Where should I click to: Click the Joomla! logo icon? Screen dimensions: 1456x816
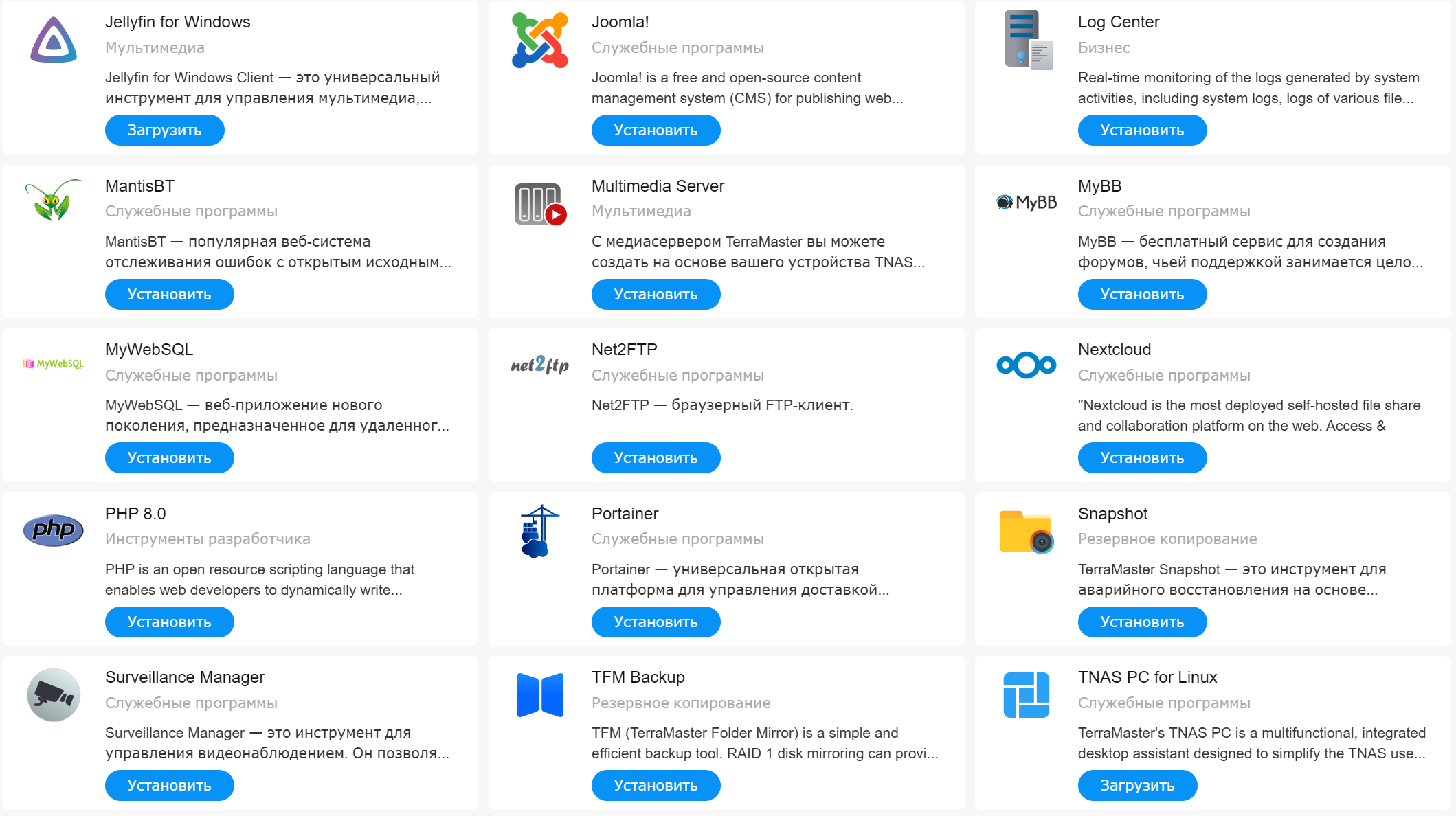pos(540,40)
